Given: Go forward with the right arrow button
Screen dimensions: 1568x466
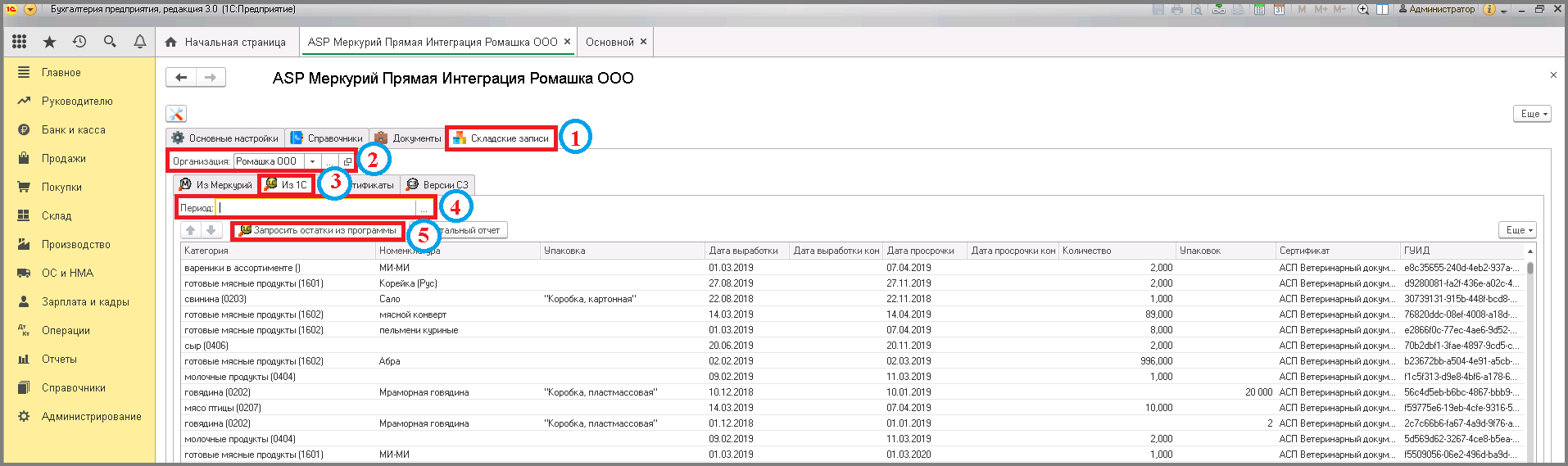Looking at the screenshot, I should [x=211, y=77].
